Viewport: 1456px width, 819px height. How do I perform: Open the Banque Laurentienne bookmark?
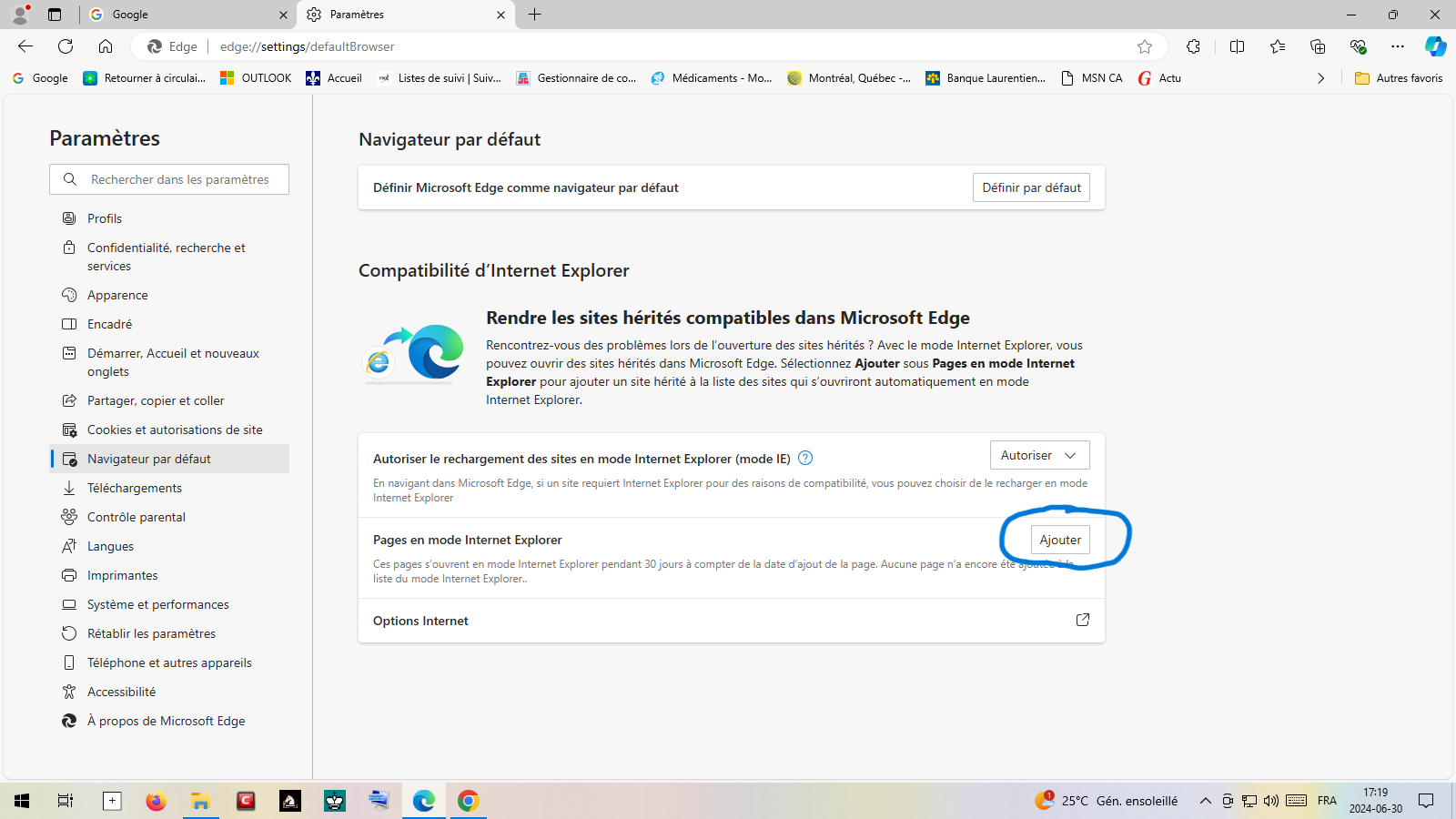click(x=986, y=78)
